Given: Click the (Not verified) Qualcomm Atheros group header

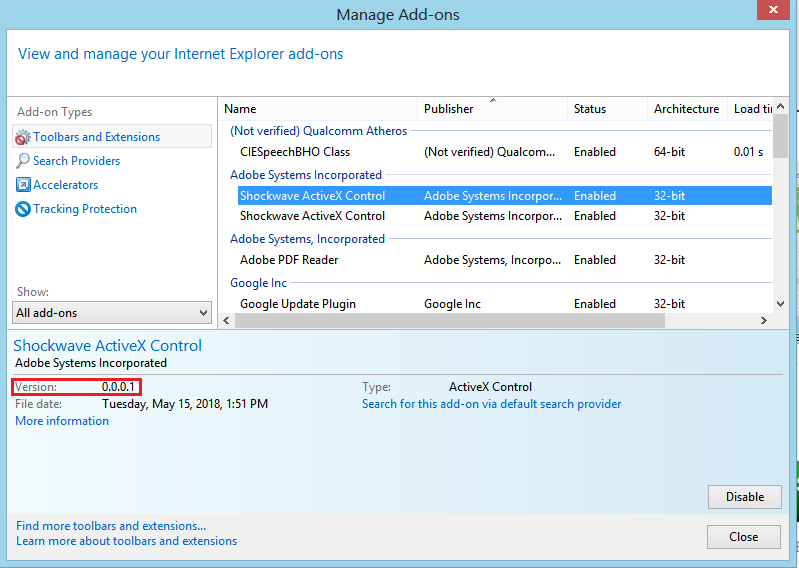Looking at the screenshot, I should pos(318,131).
